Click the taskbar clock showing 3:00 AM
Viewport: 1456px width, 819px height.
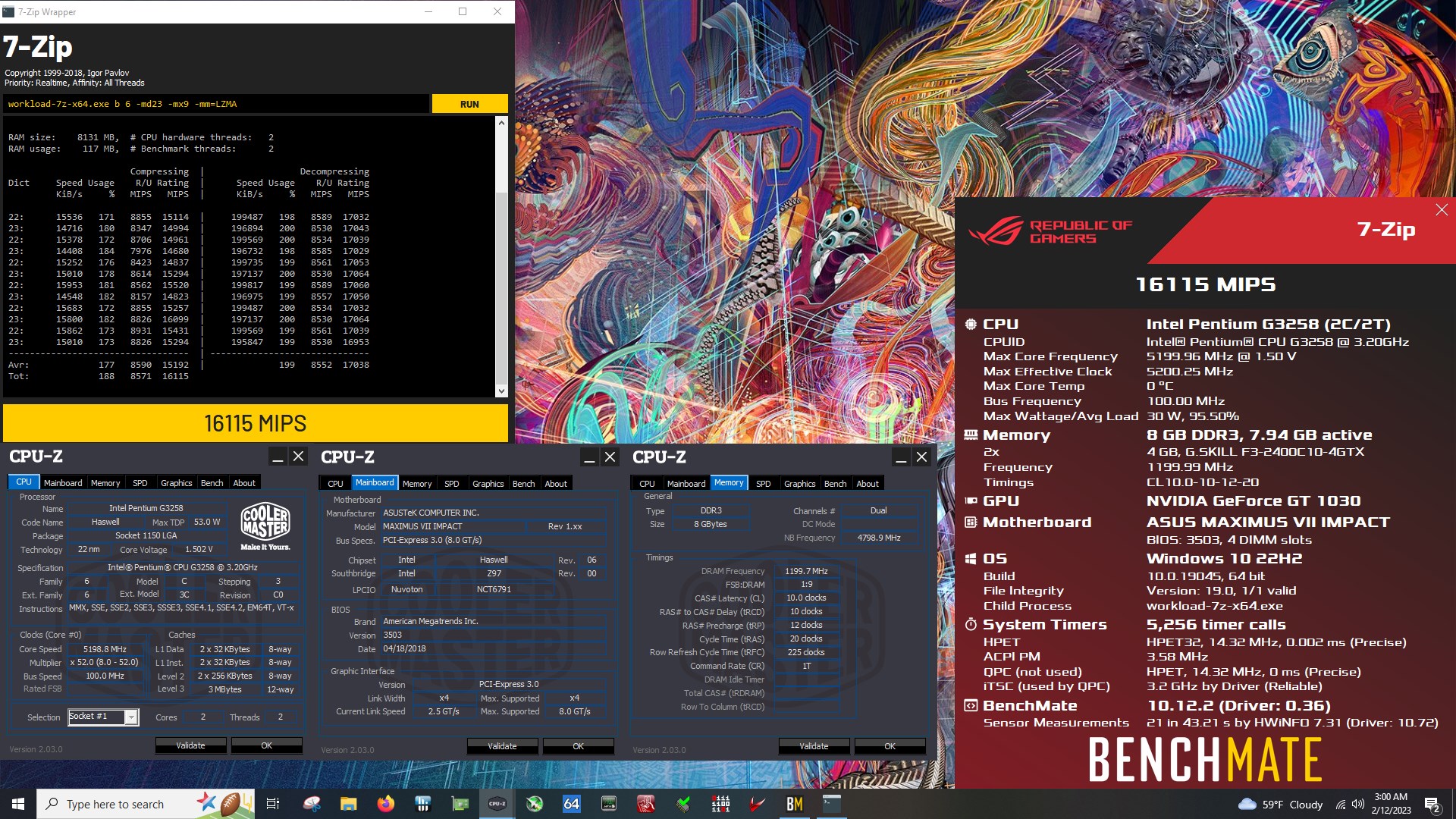click(1391, 804)
